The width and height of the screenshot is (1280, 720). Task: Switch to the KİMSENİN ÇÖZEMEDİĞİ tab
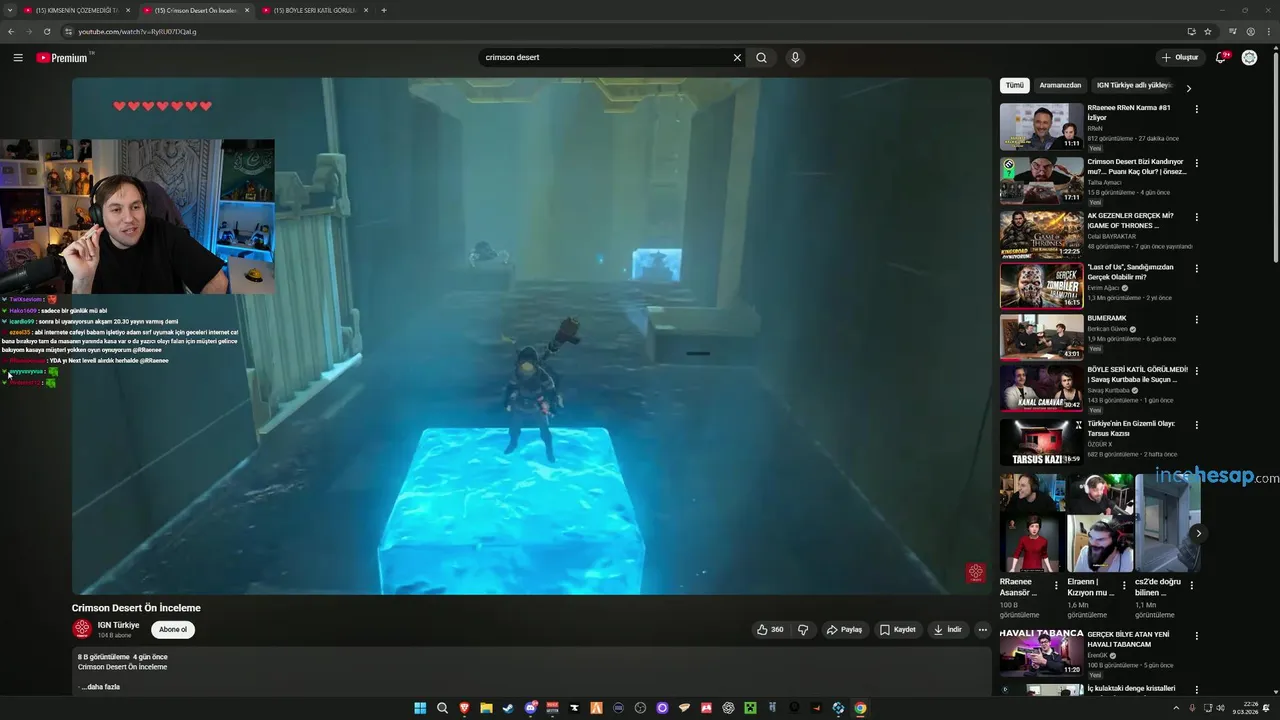[76, 10]
